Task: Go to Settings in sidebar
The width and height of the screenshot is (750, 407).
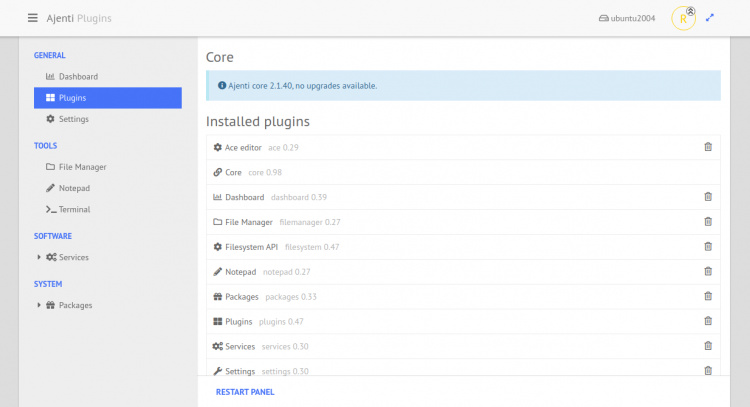Action: [x=73, y=119]
